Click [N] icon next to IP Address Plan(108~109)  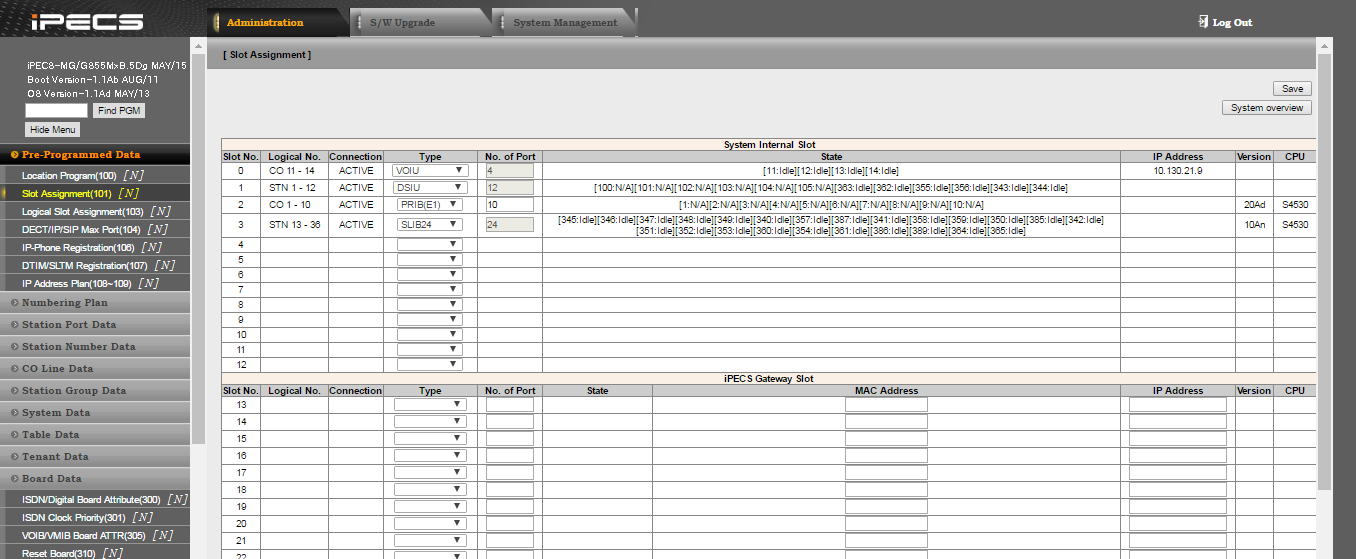(147, 283)
